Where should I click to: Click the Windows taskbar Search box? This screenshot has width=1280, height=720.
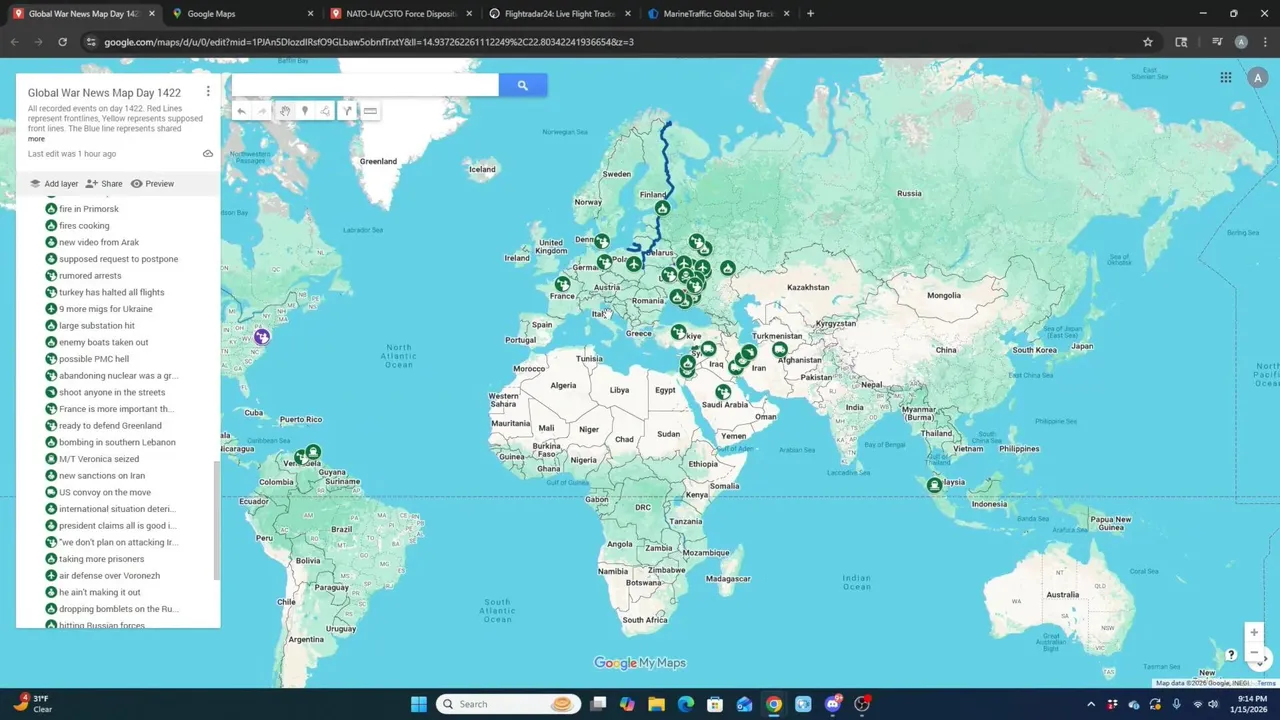coord(509,704)
